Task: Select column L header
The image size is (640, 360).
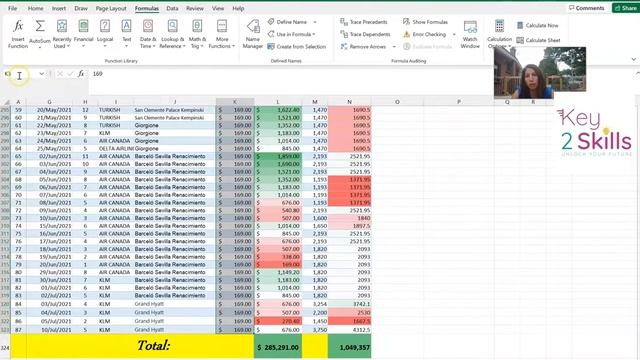Action: click(278, 102)
